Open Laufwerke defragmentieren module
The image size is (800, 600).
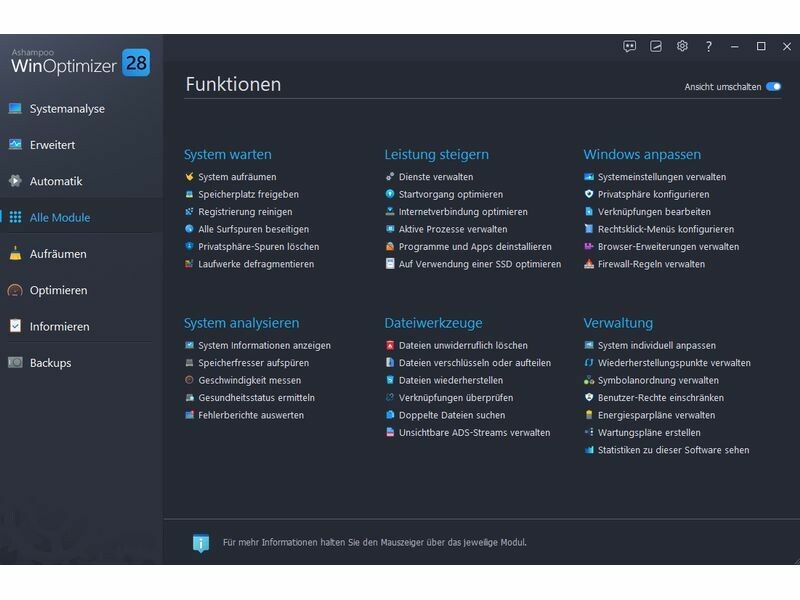click(x=256, y=264)
